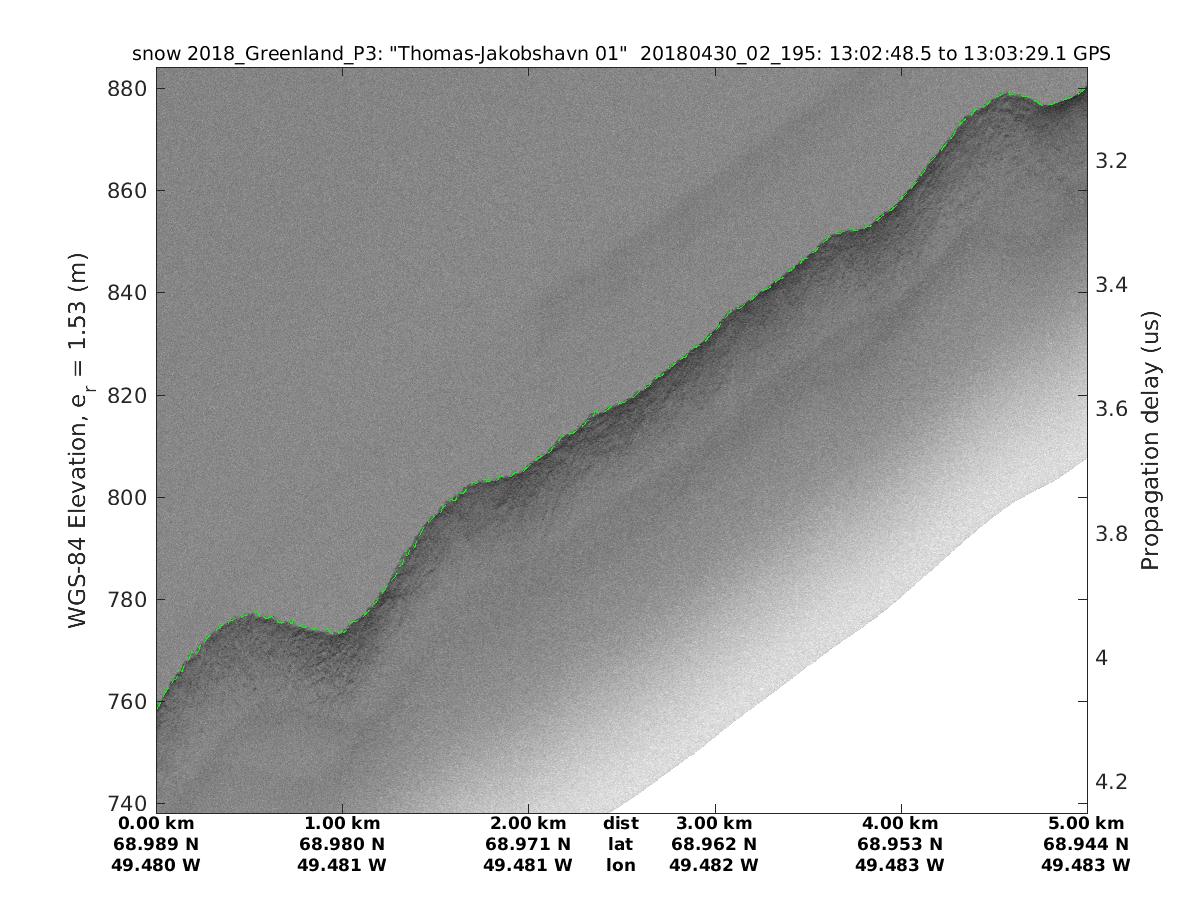Screen dimensions: 1200x900
Task: Click the "Propagation delay (us)" axis label
Action: pos(1150,440)
